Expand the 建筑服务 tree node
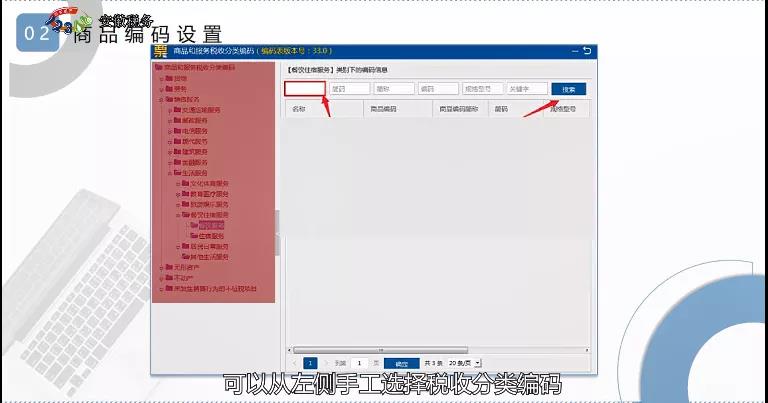The height and width of the screenshot is (403, 768). [170, 153]
